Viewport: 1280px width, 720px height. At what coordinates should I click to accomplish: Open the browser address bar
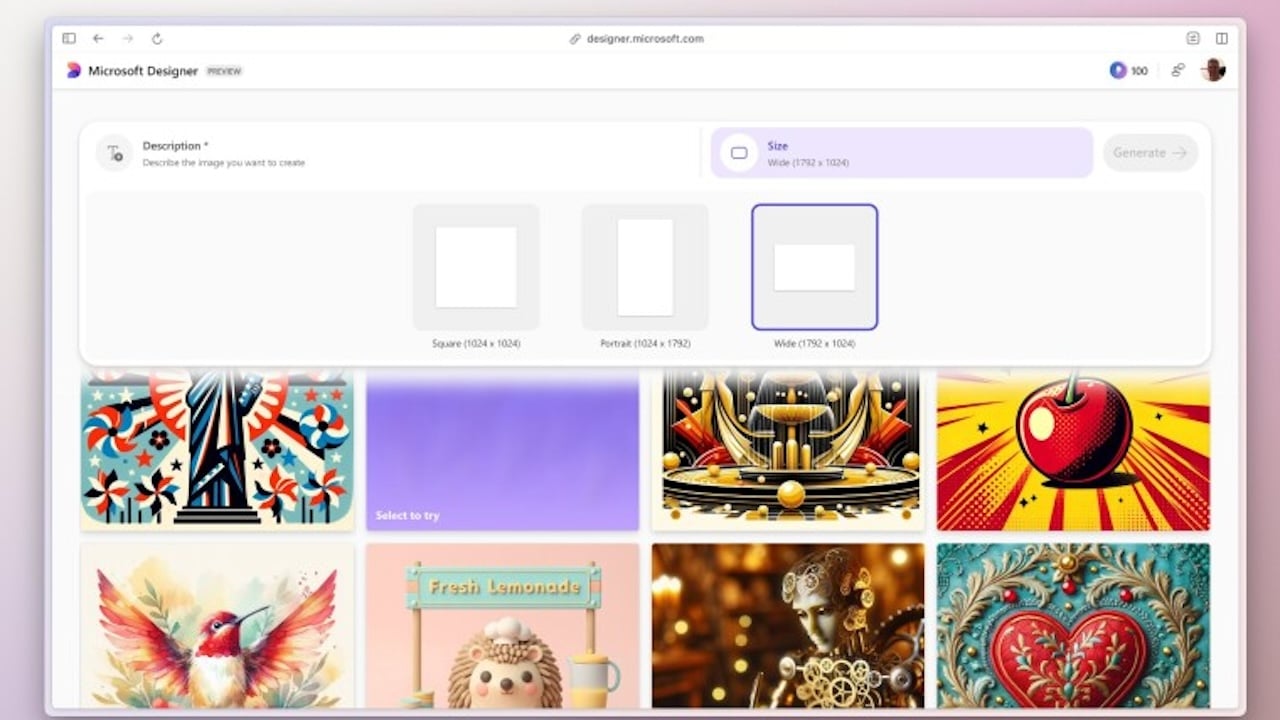[638, 38]
